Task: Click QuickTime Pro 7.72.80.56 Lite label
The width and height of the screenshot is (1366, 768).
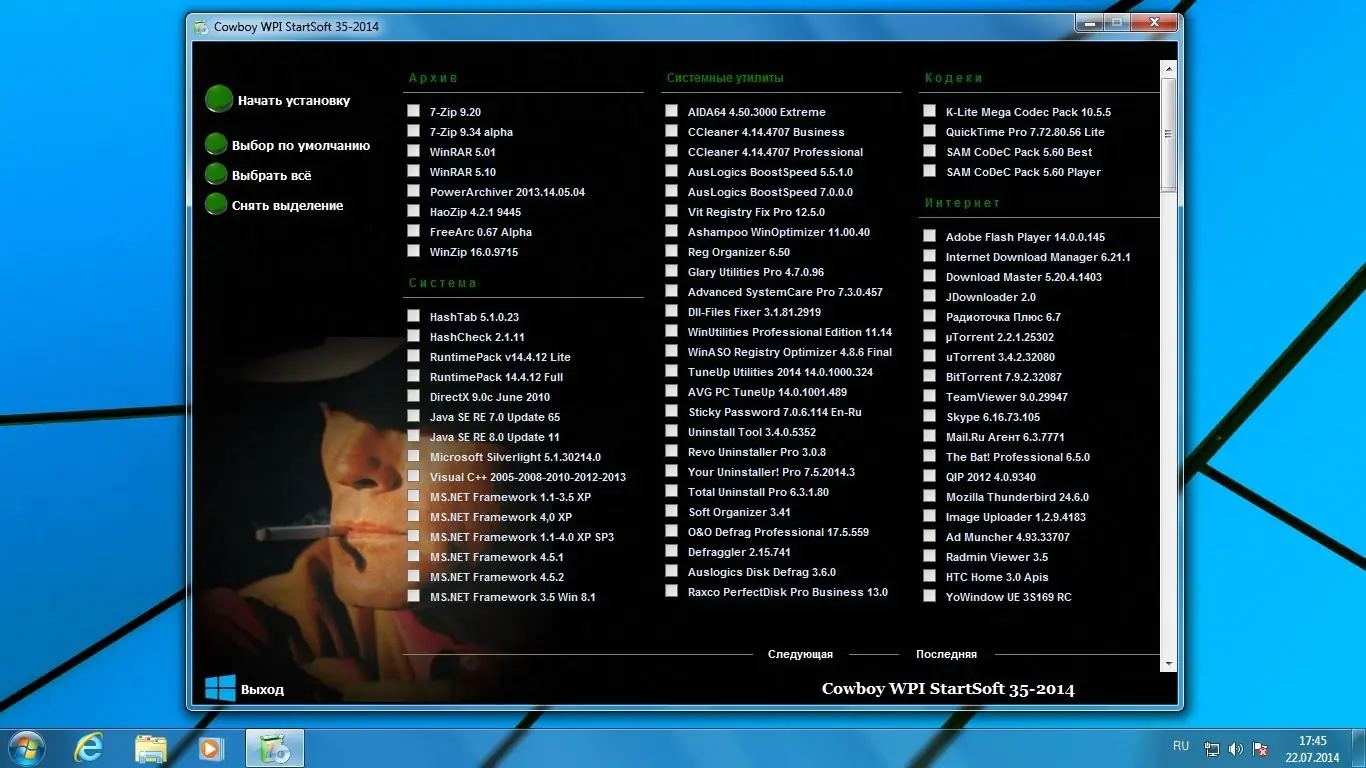Action: pos(1025,132)
